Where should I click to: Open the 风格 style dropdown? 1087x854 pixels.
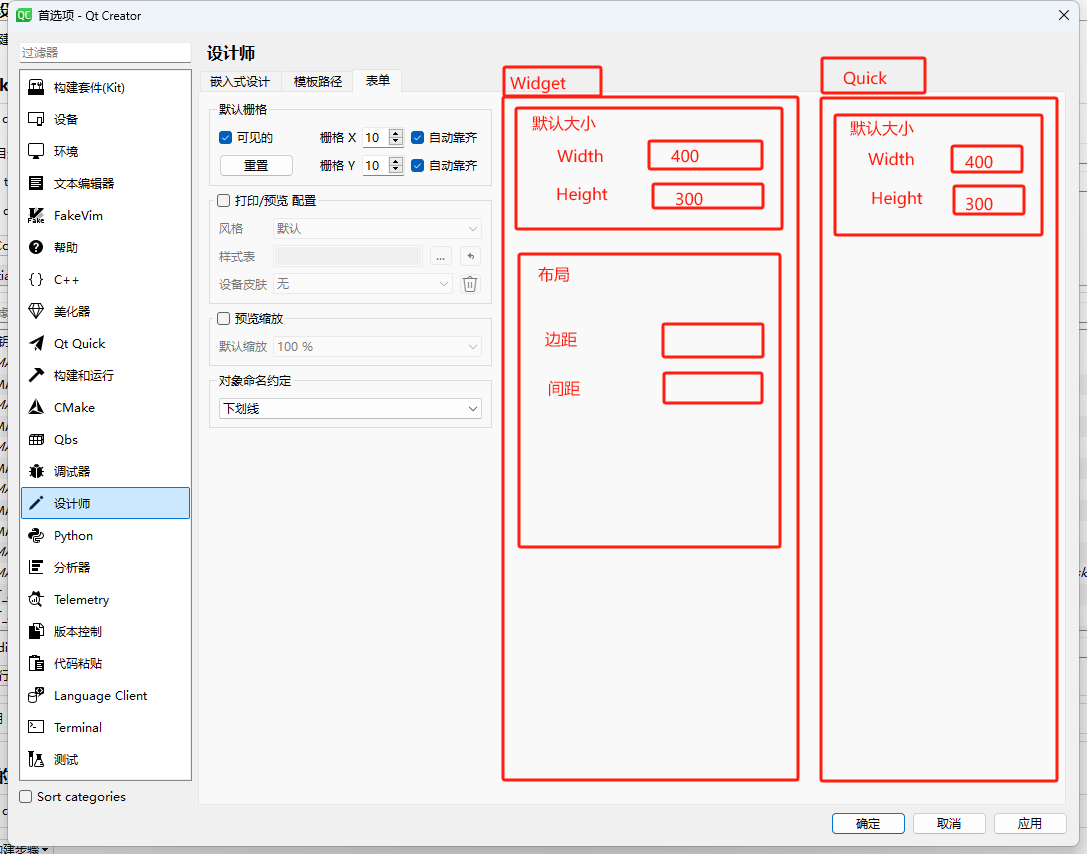click(x=377, y=228)
